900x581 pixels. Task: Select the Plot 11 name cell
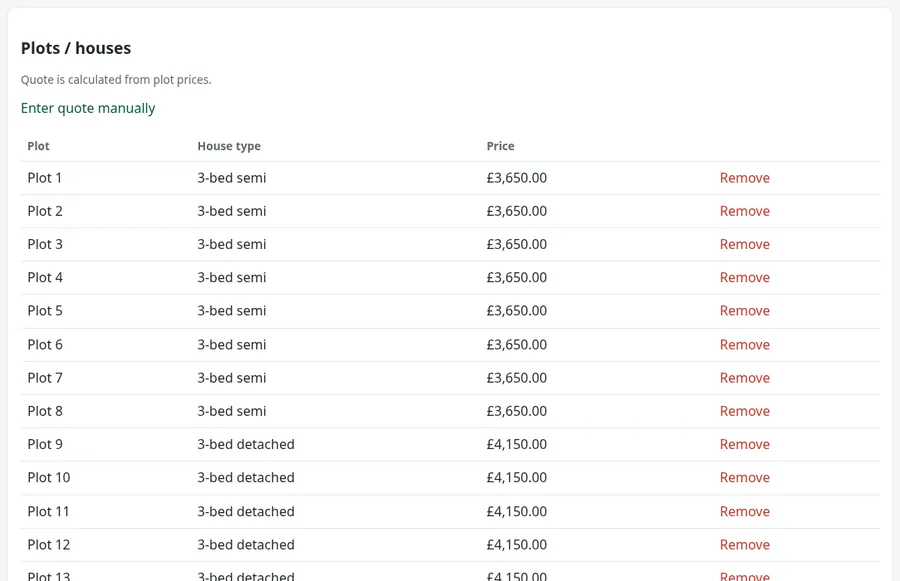[x=48, y=512]
